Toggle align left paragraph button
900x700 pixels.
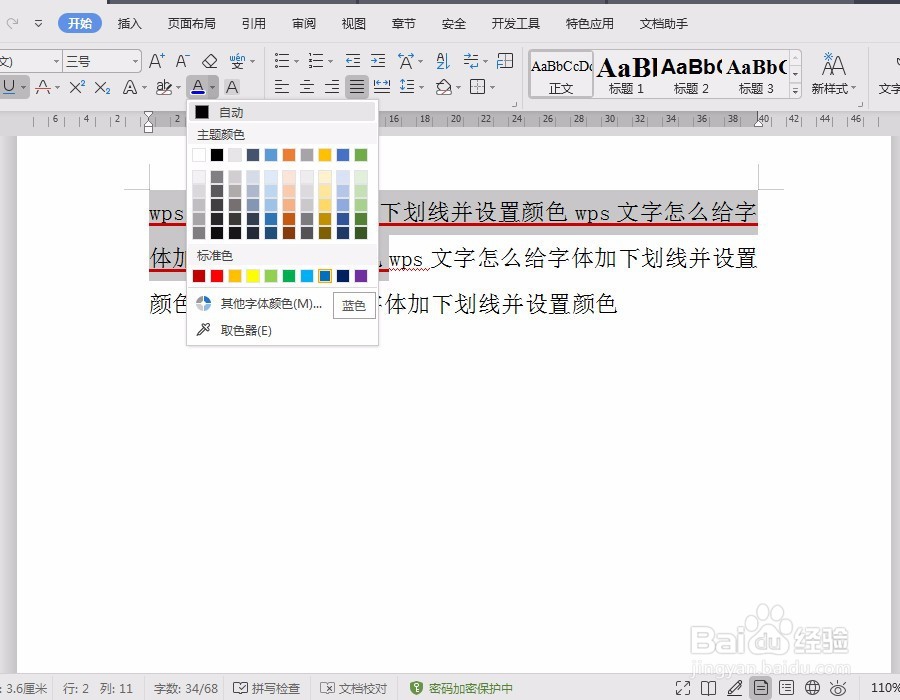tap(281, 87)
